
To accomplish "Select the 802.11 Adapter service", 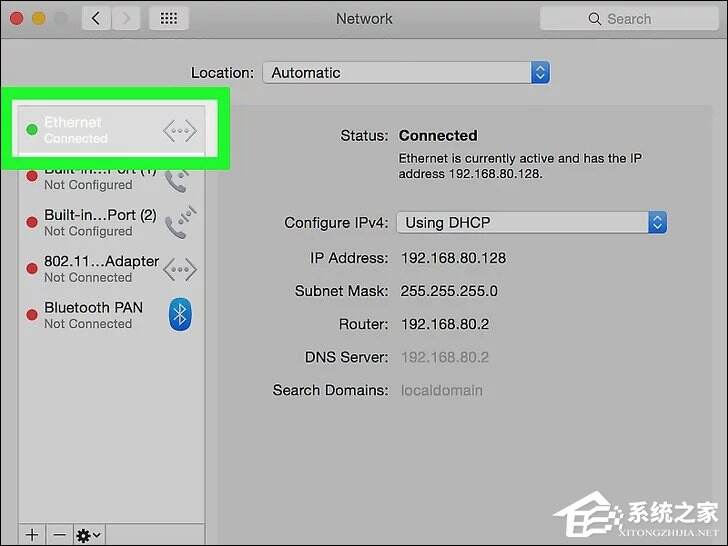I will pos(111,269).
